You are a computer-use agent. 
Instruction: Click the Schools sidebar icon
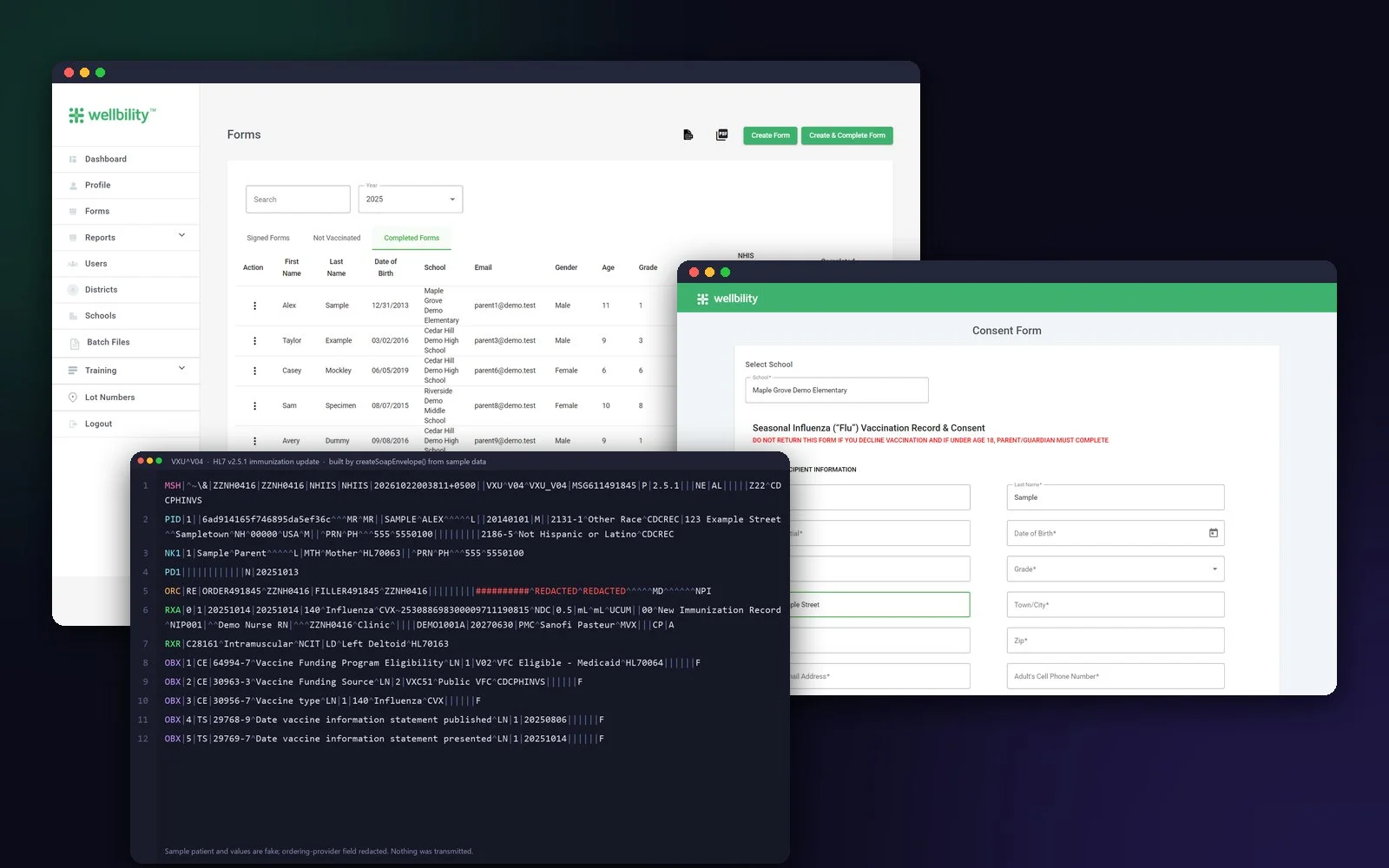73,316
